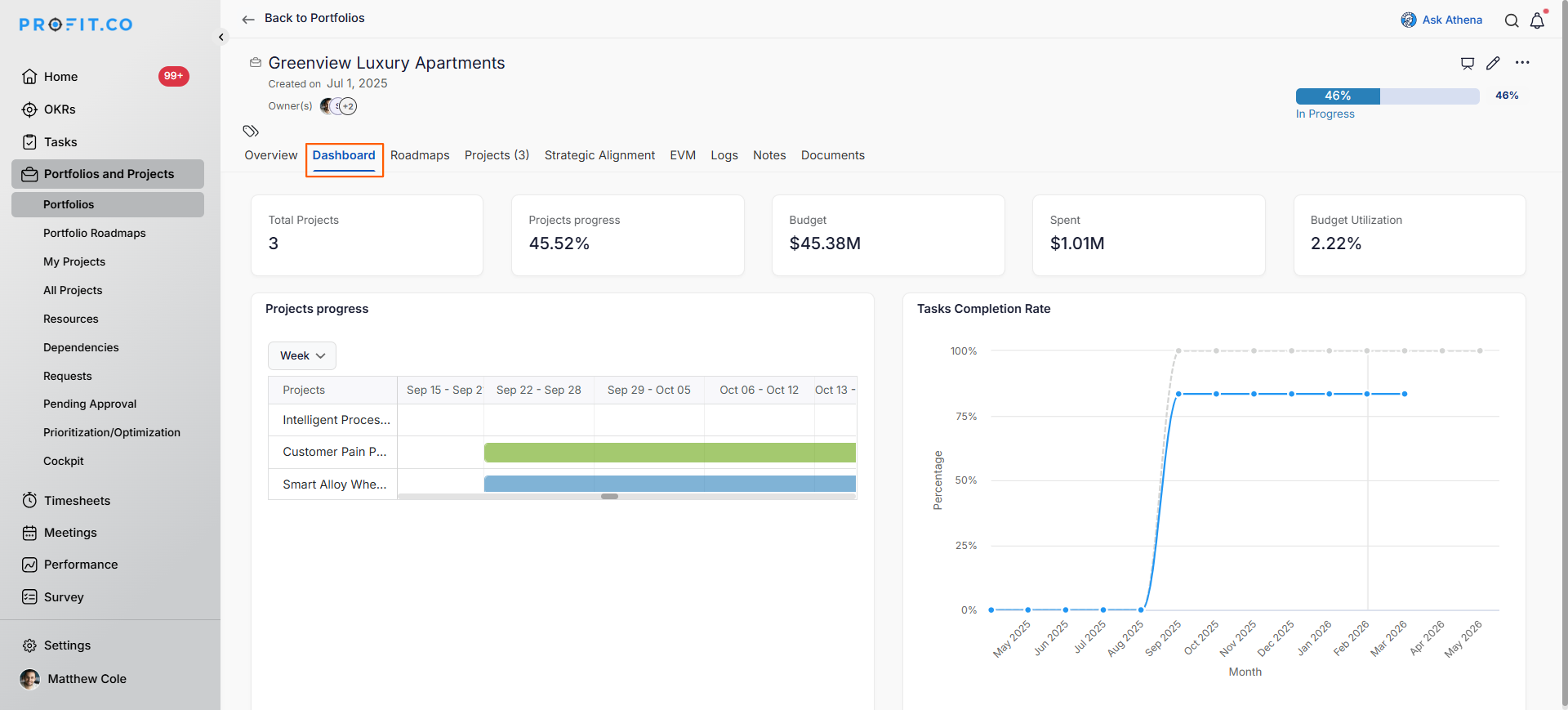Open Ask Athena assistant
Image resolution: width=1568 pixels, height=710 pixels.
tap(1441, 20)
